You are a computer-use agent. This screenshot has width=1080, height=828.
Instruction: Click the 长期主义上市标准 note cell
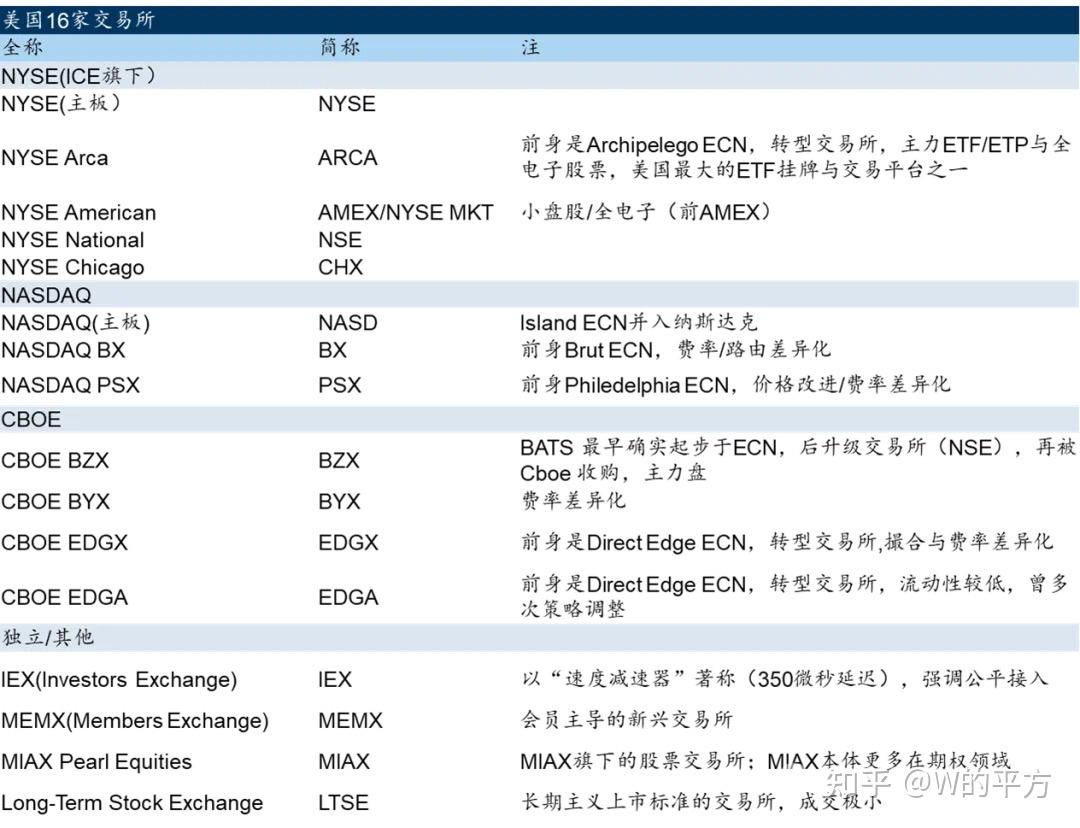(x=700, y=802)
